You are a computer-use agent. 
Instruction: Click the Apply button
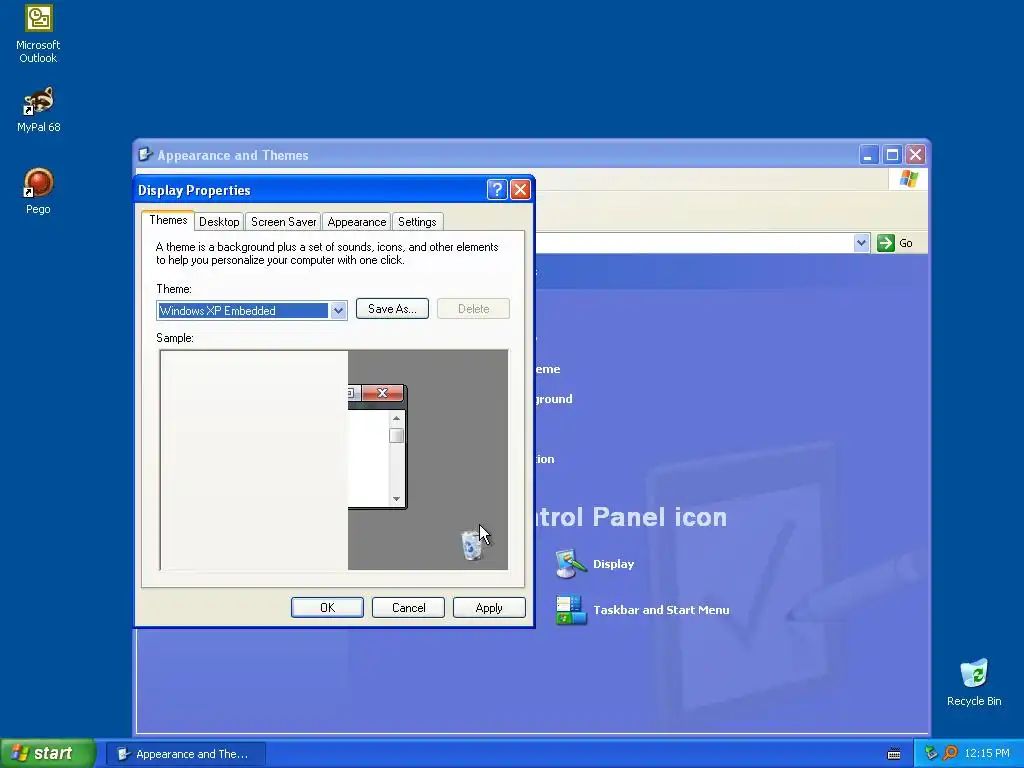pyautogui.click(x=489, y=607)
